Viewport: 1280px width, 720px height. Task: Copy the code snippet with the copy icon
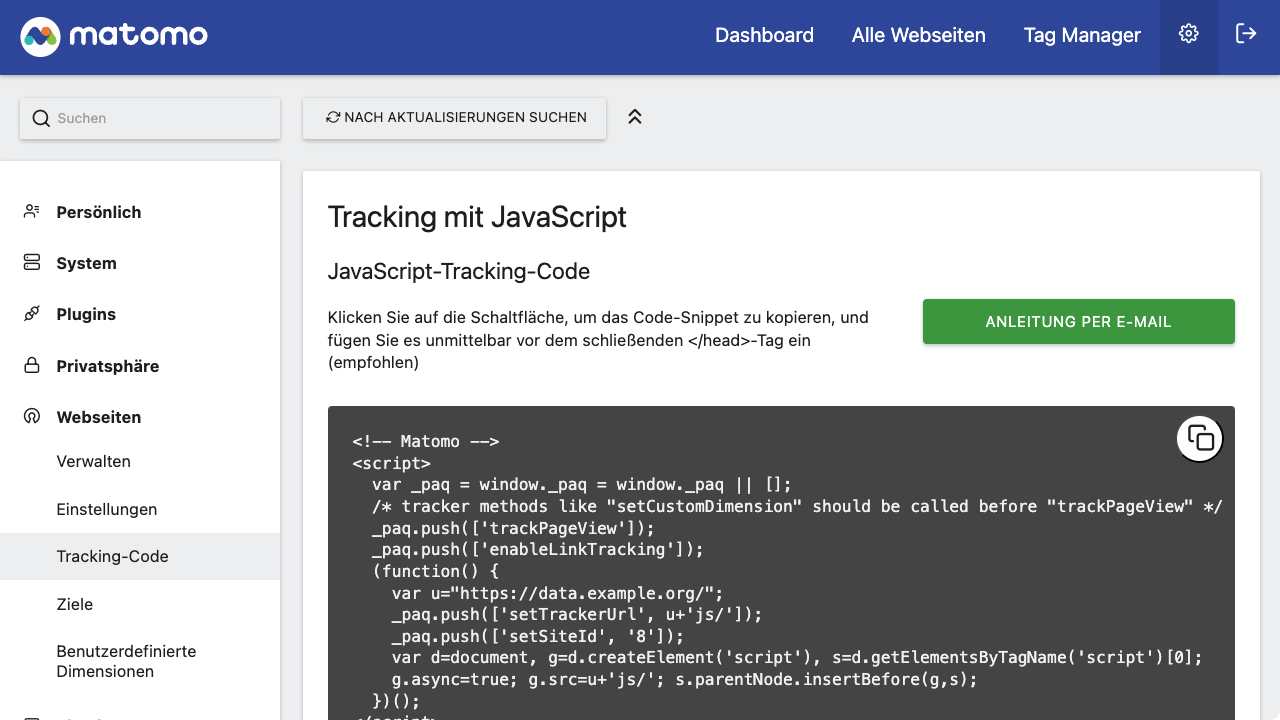pos(1200,438)
